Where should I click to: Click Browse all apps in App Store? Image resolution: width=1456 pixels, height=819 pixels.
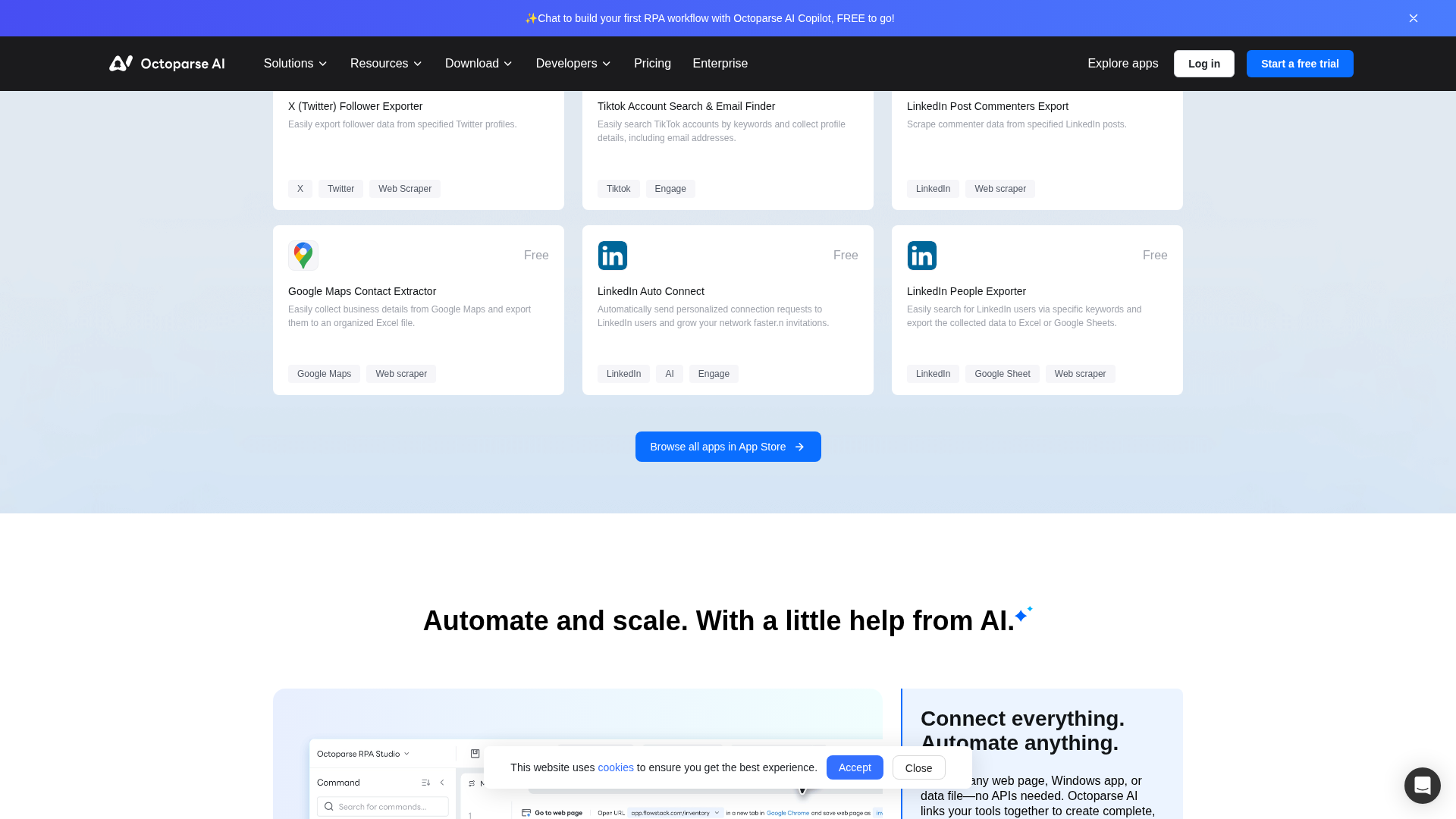click(727, 447)
